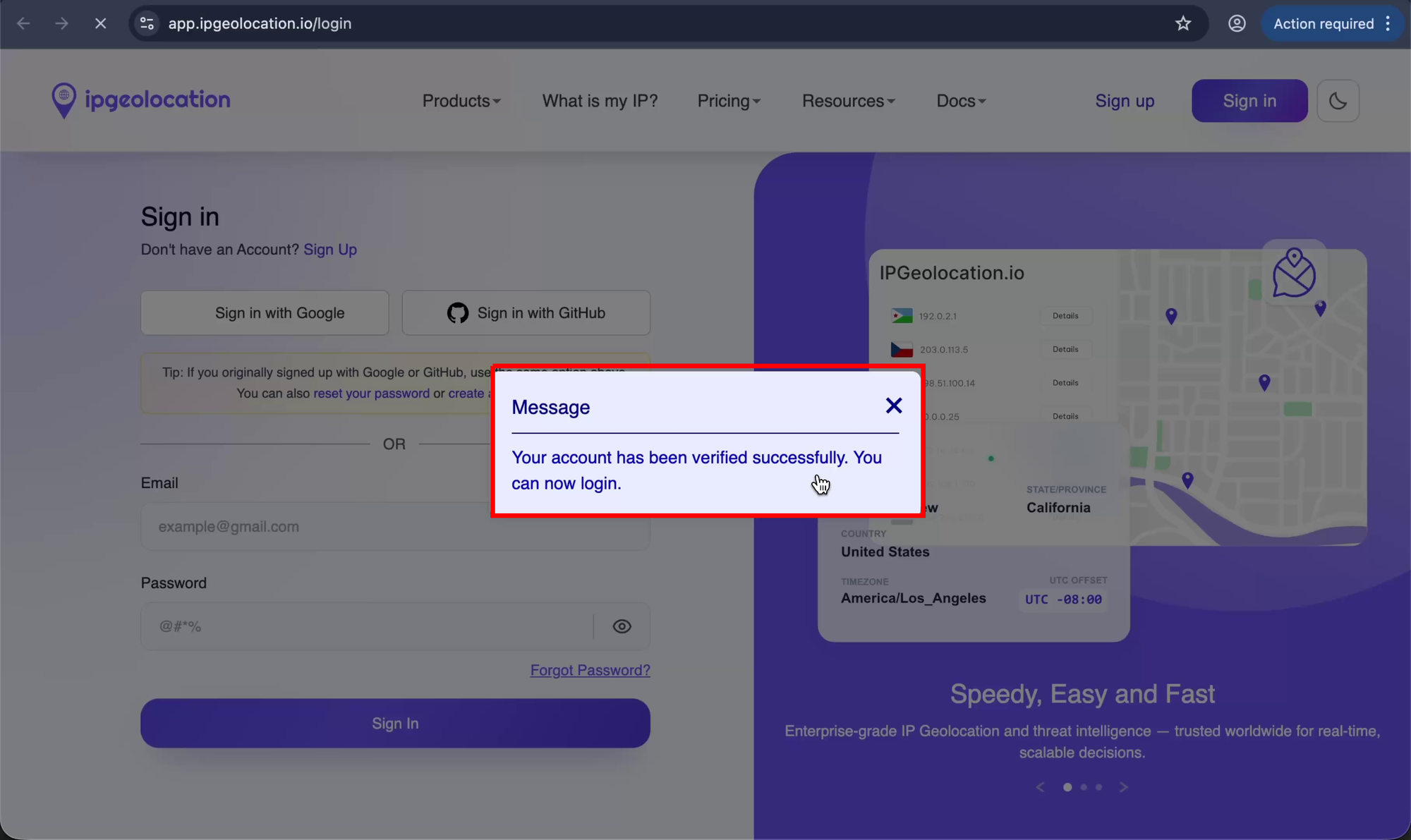View site information icon in address bar
Image resolution: width=1411 pixels, height=840 pixels.
(147, 23)
